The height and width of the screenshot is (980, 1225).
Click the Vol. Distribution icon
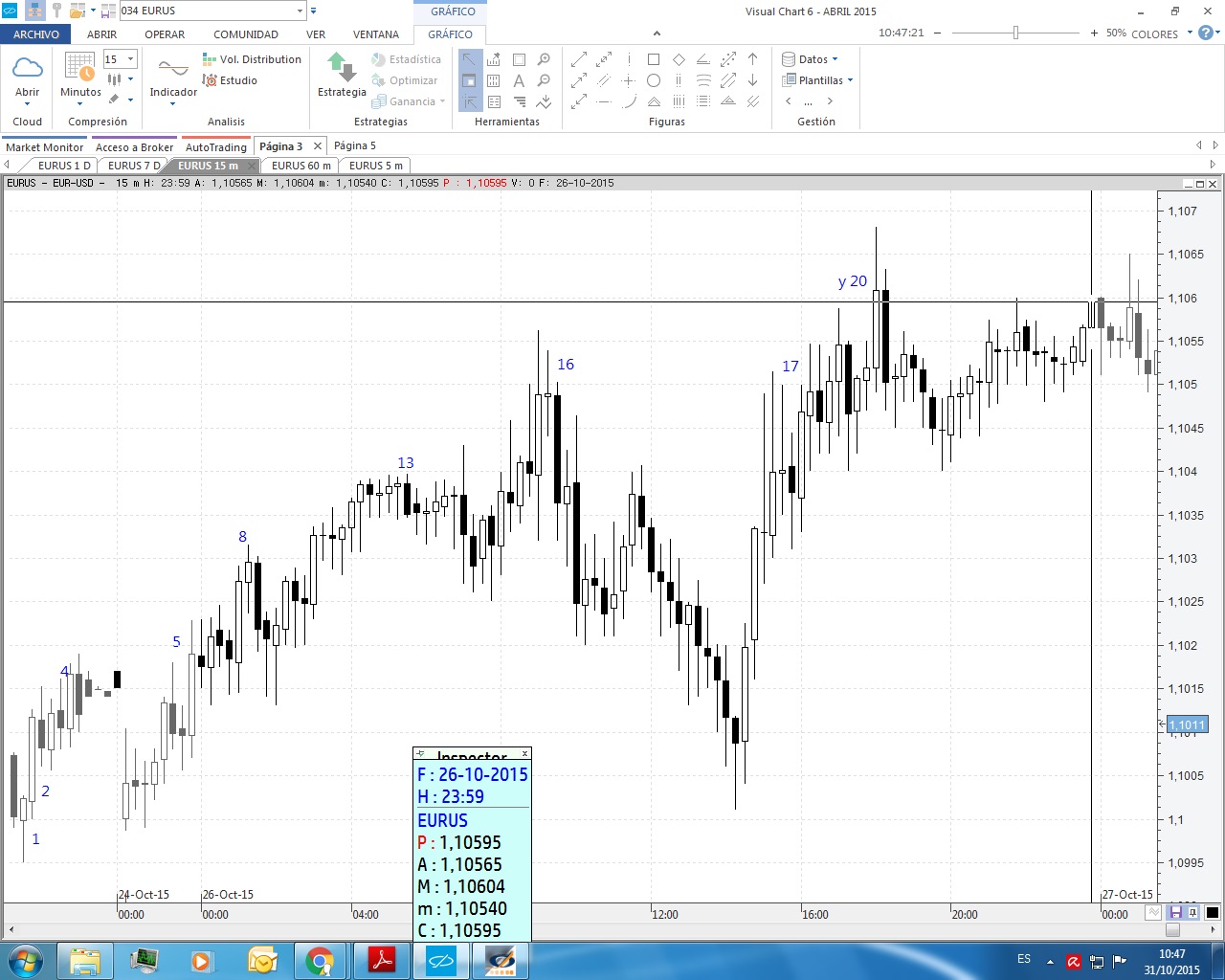[x=210, y=59]
